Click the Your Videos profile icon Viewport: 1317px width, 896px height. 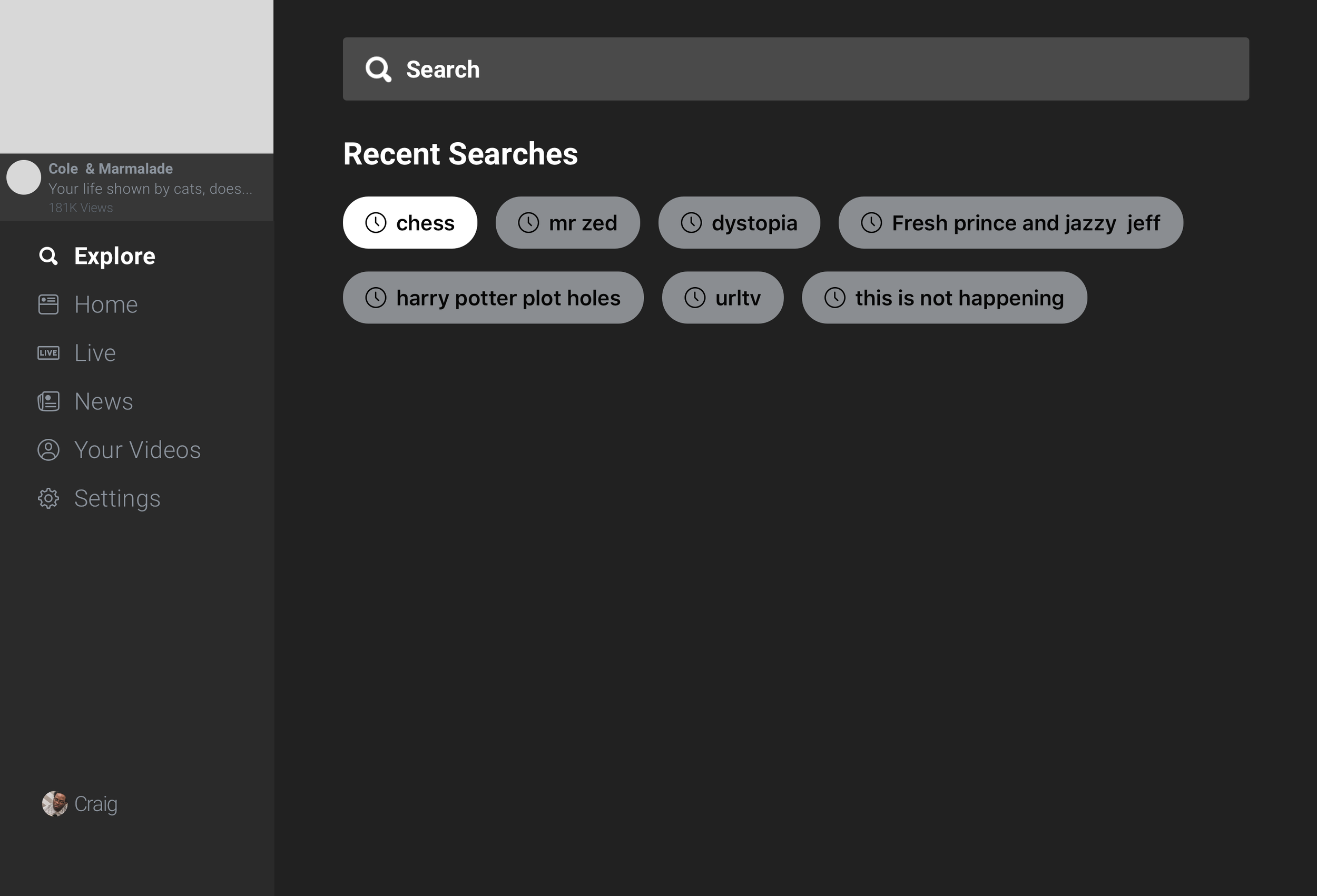coord(48,450)
